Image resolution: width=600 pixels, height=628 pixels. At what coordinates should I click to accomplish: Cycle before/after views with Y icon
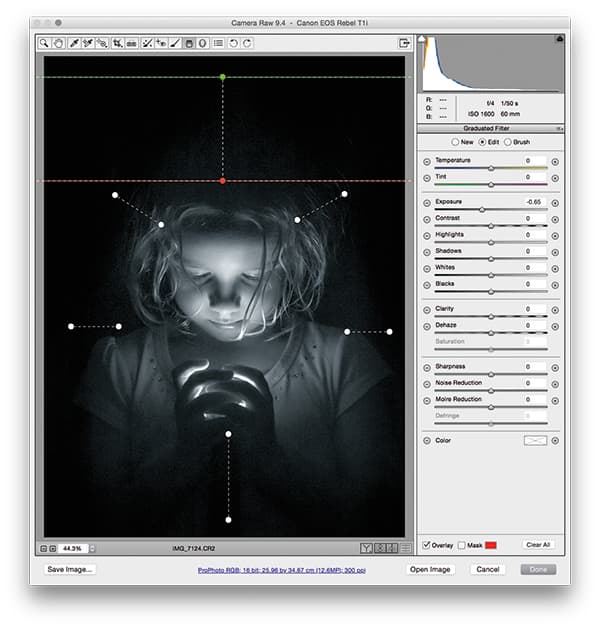pos(366,548)
